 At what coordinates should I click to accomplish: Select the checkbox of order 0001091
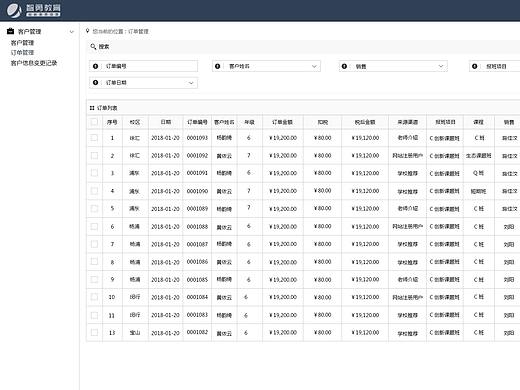click(94, 173)
